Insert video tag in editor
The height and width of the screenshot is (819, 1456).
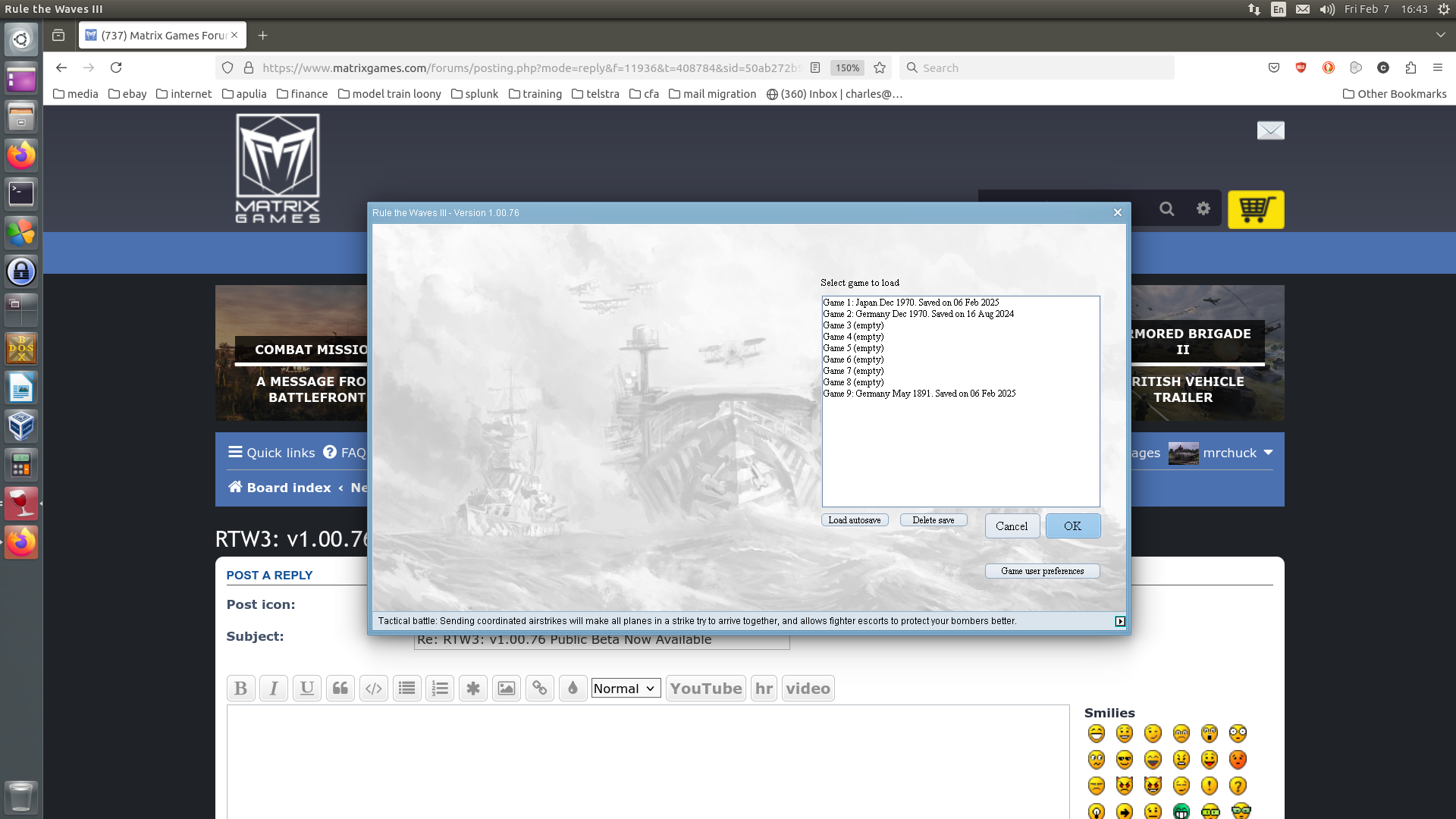coord(808,689)
